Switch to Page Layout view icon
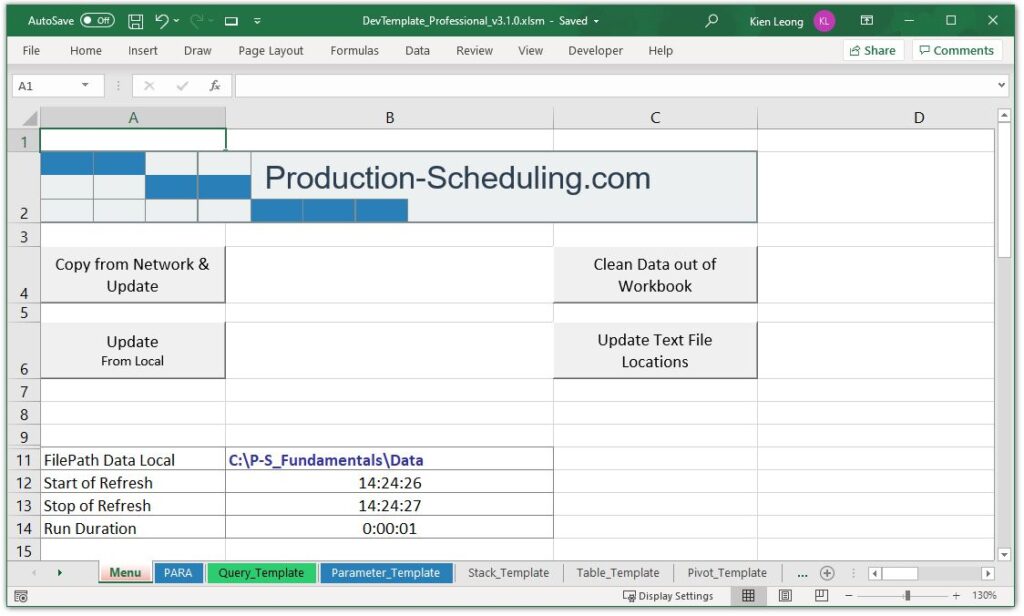Image resolution: width=1024 pixels, height=616 pixels. click(x=785, y=596)
